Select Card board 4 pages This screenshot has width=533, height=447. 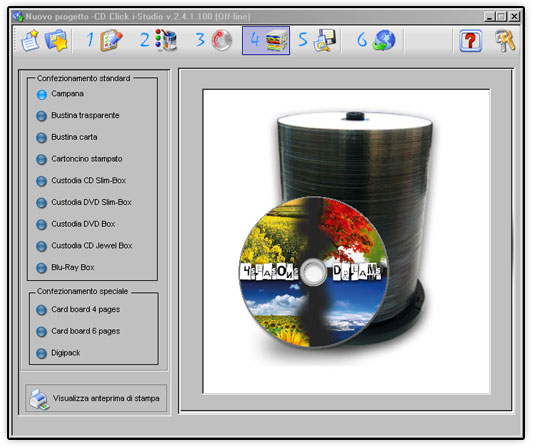coord(78,310)
